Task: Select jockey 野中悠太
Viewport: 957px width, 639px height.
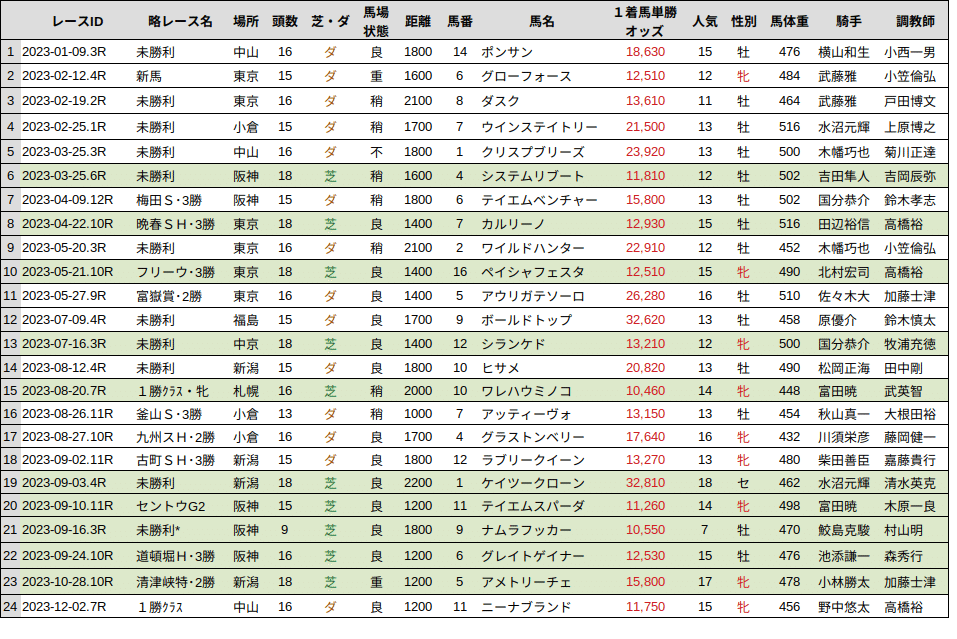Action: (x=843, y=607)
